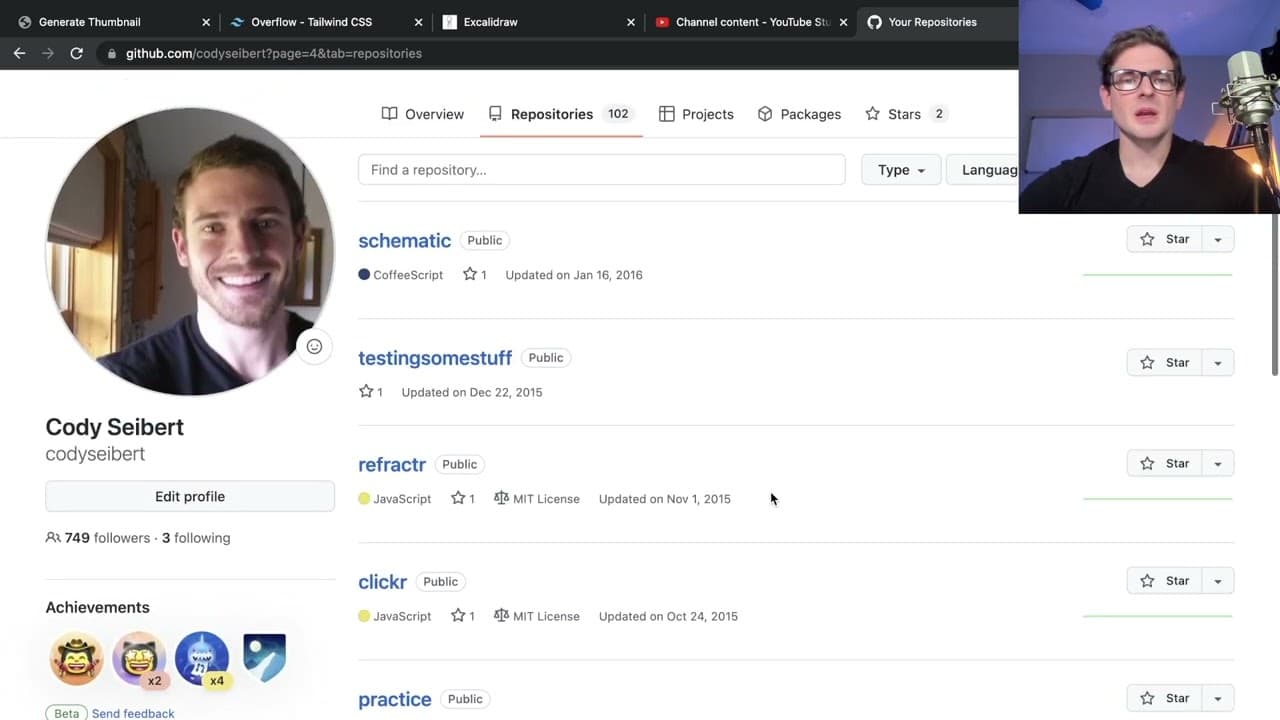Close the Excalidraw tab
The width and height of the screenshot is (1280, 720).
click(631, 22)
